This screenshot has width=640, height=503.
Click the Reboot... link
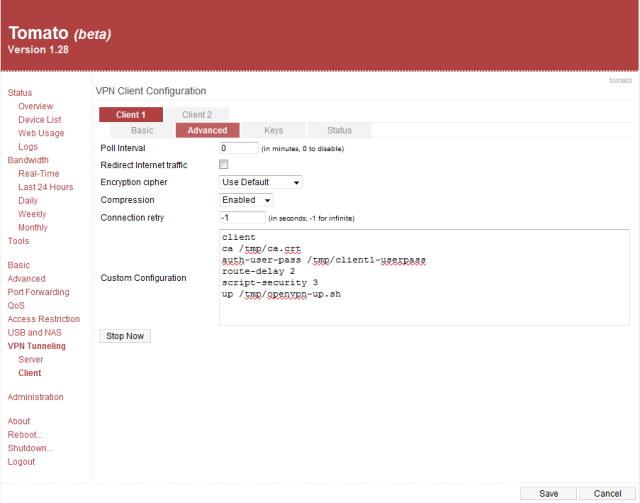pyautogui.click(x=25, y=434)
